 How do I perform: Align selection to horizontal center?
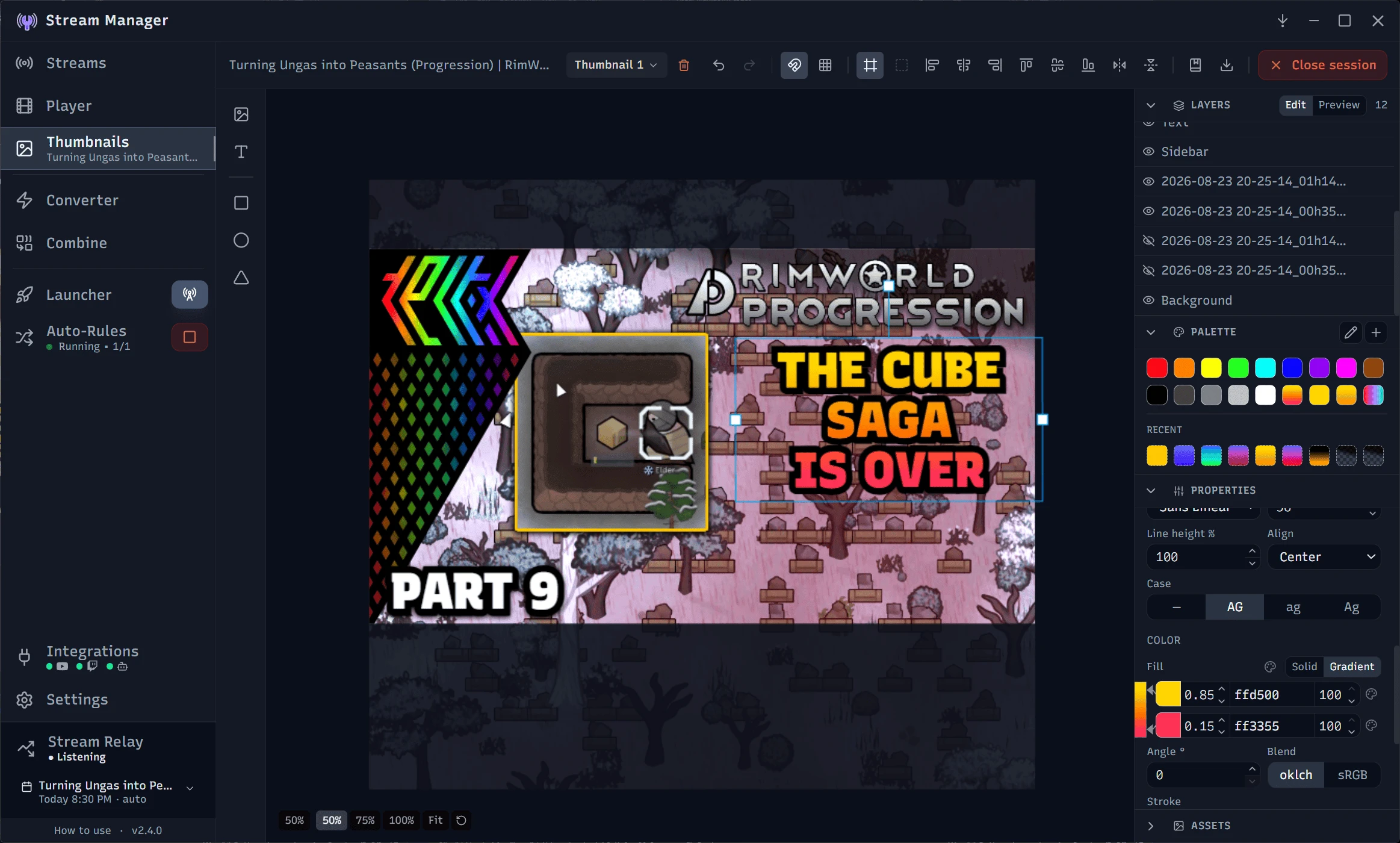pos(964,65)
